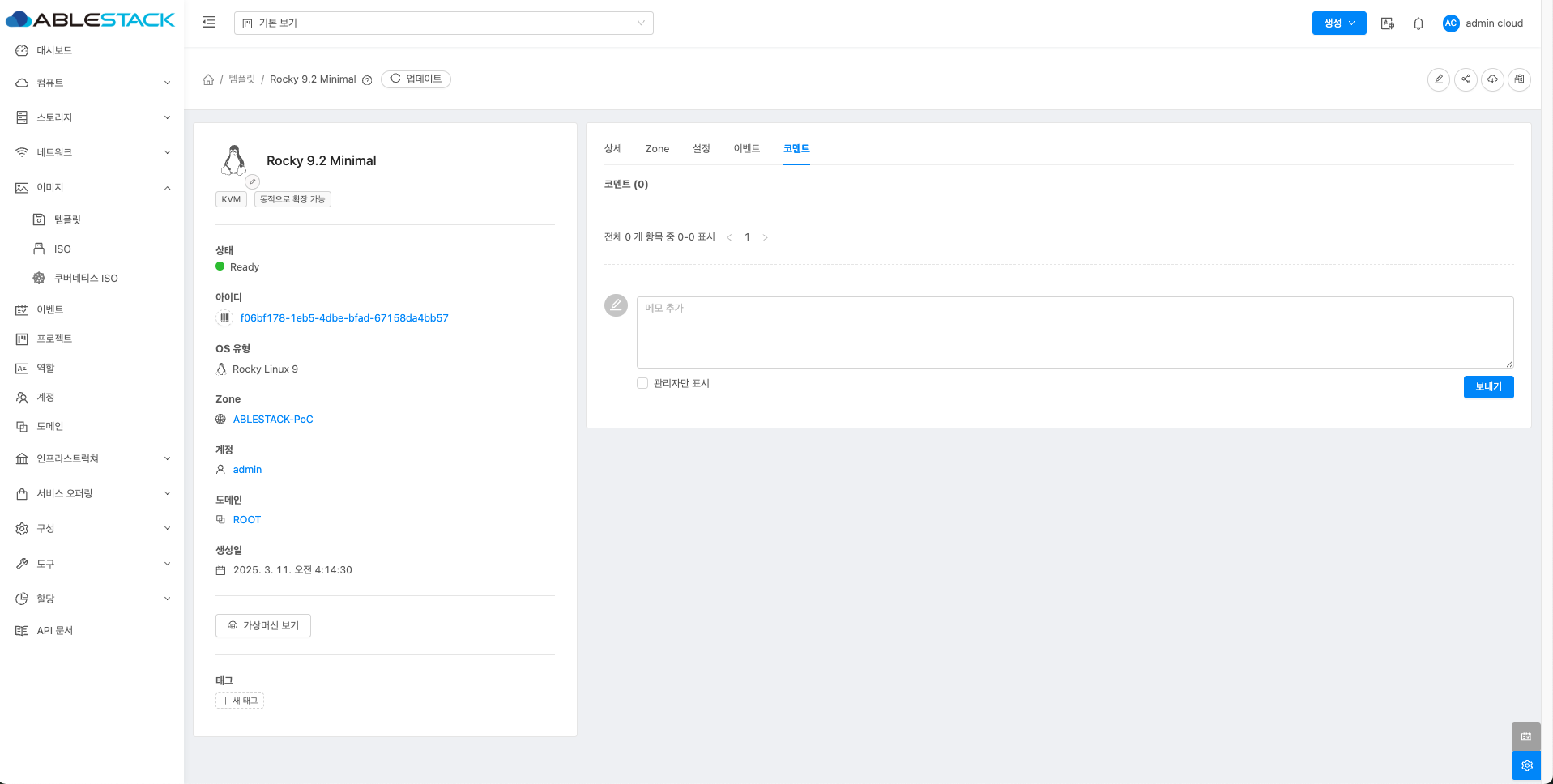Expand the 구성 menu
The height and width of the screenshot is (784, 1553).
click(92, 528)
